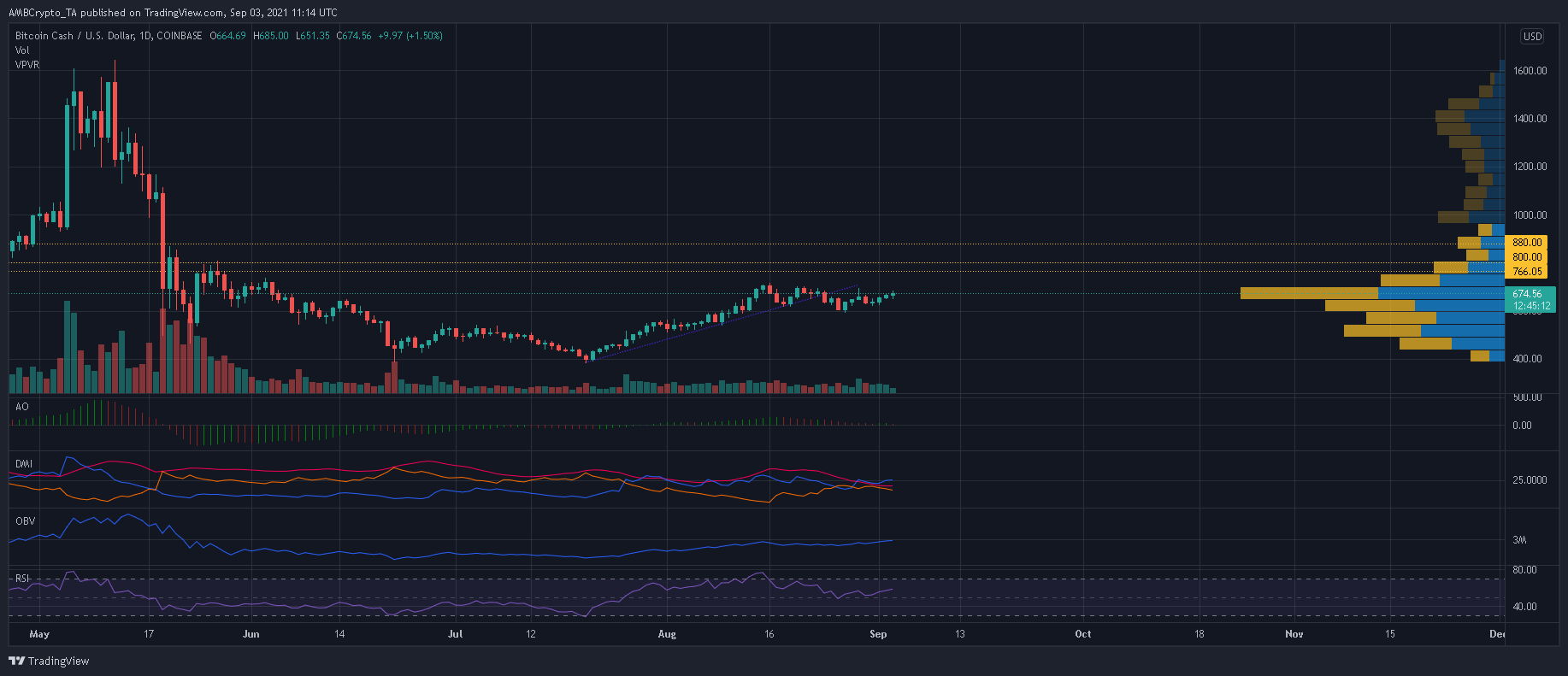Screen dimensions: 1568x676
Task: Click the open value O664.69
Action: coord(228,36)
